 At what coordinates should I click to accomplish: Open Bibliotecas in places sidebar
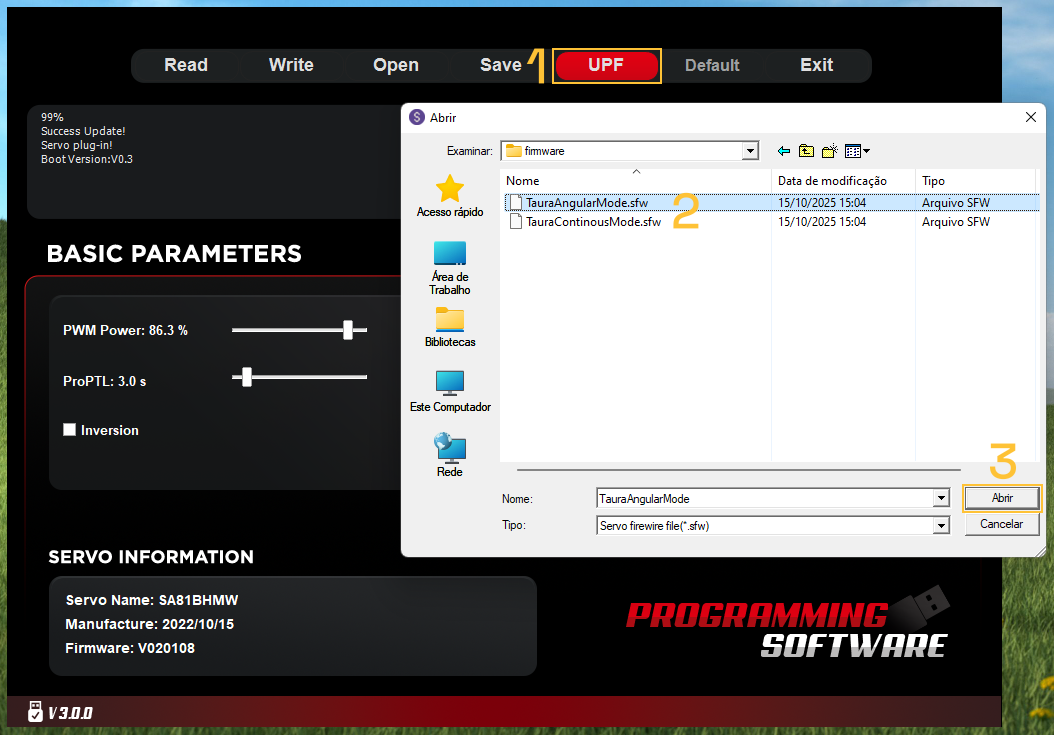pyautogui.click(x=450, y=327)
